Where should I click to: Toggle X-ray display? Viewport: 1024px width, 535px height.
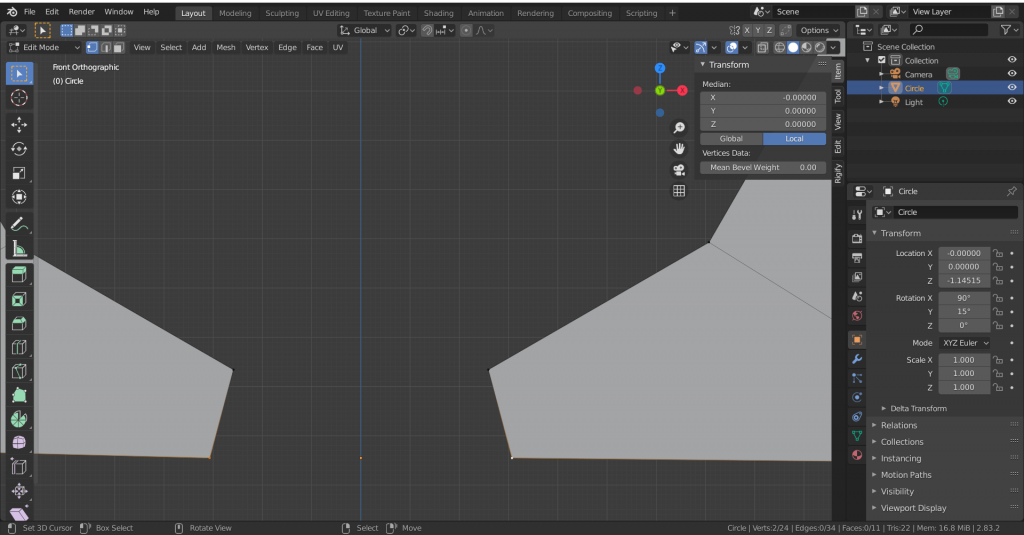tap(762, 47)
